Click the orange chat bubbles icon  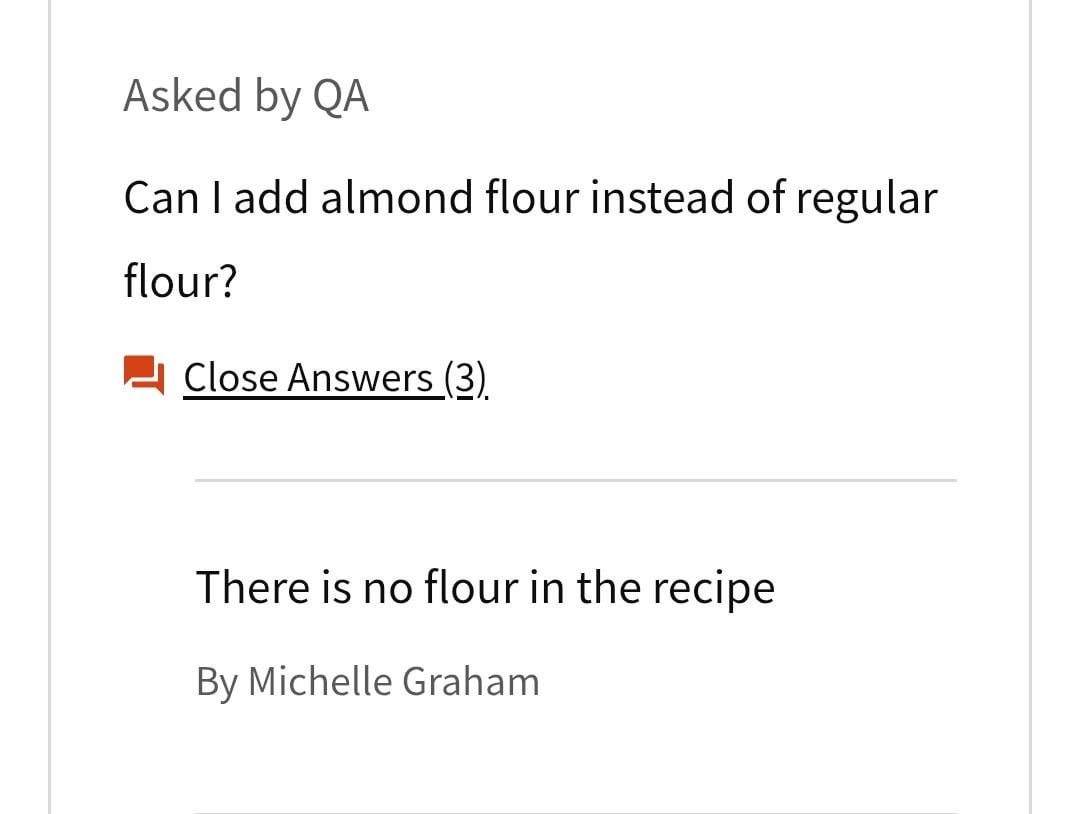click(x=143, y=375)
